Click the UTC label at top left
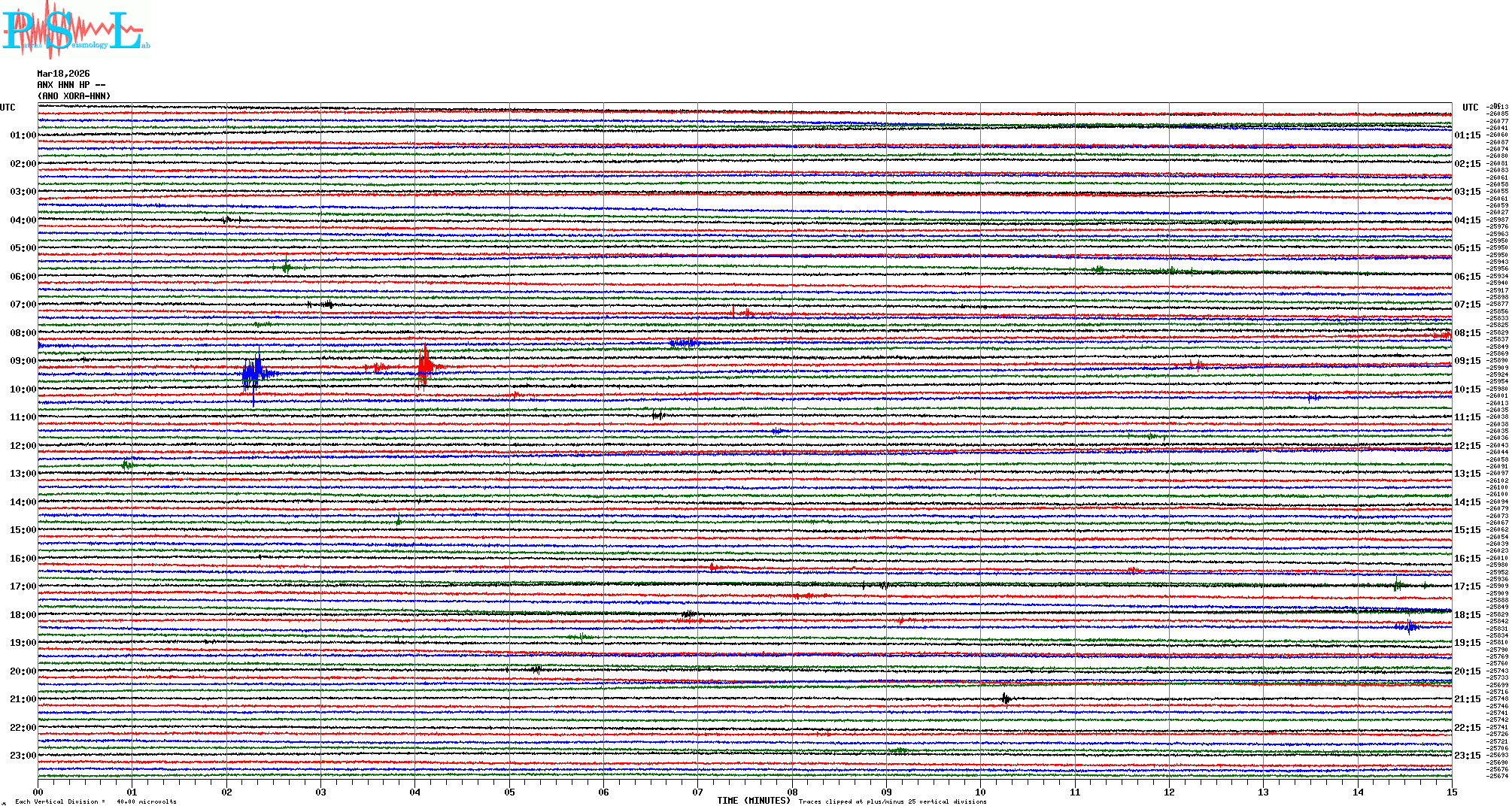 tap(8, 108)
